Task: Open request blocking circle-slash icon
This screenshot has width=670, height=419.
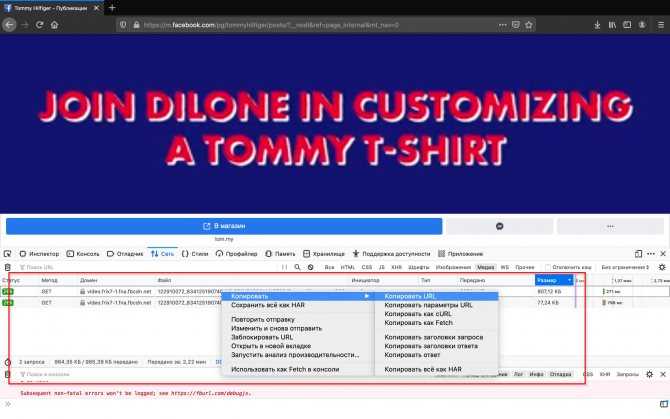Action: (x=311, y=267)
